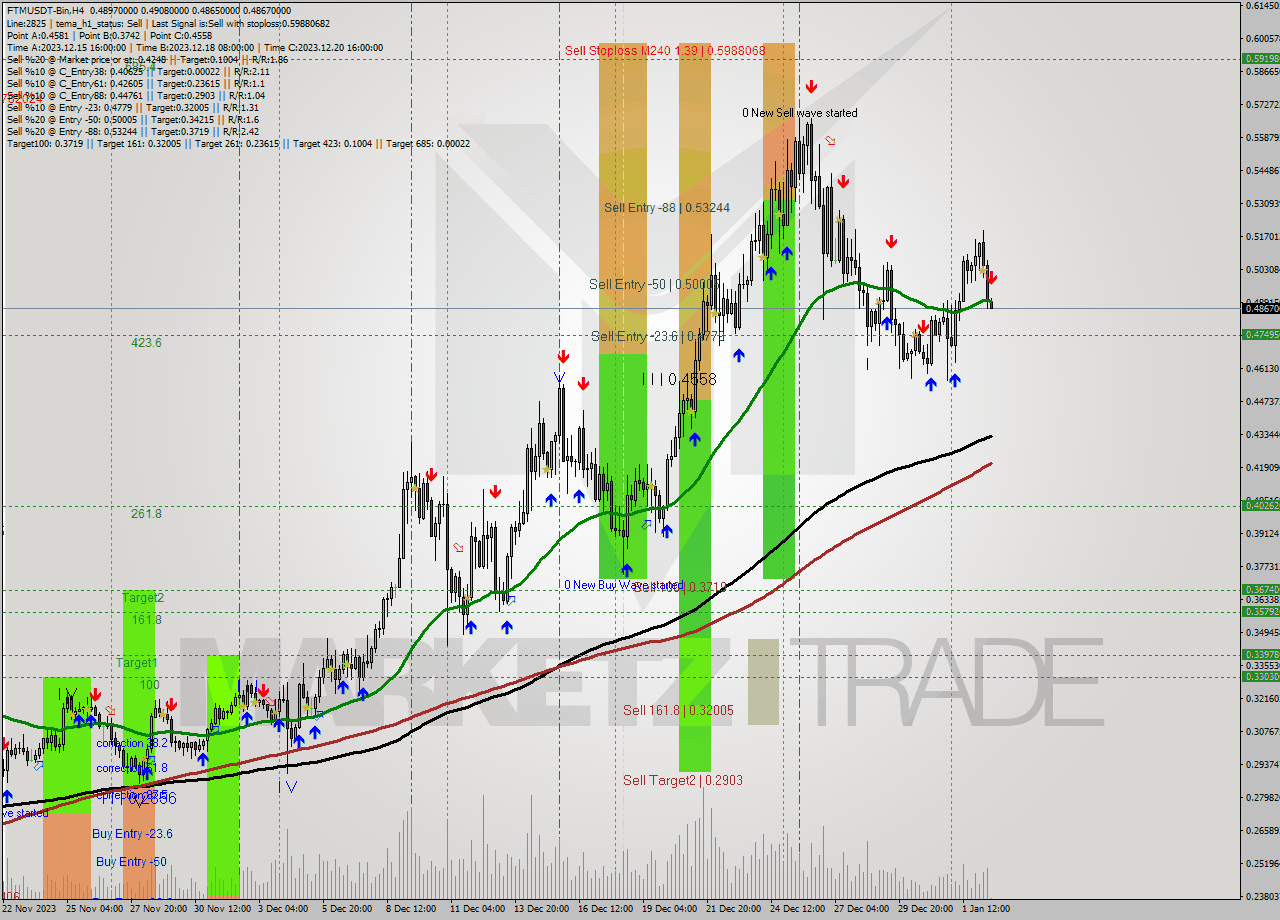Click the 0.61450 price axis value
The width and height of the screenshot is (1280, 920).
[1262, 6]
